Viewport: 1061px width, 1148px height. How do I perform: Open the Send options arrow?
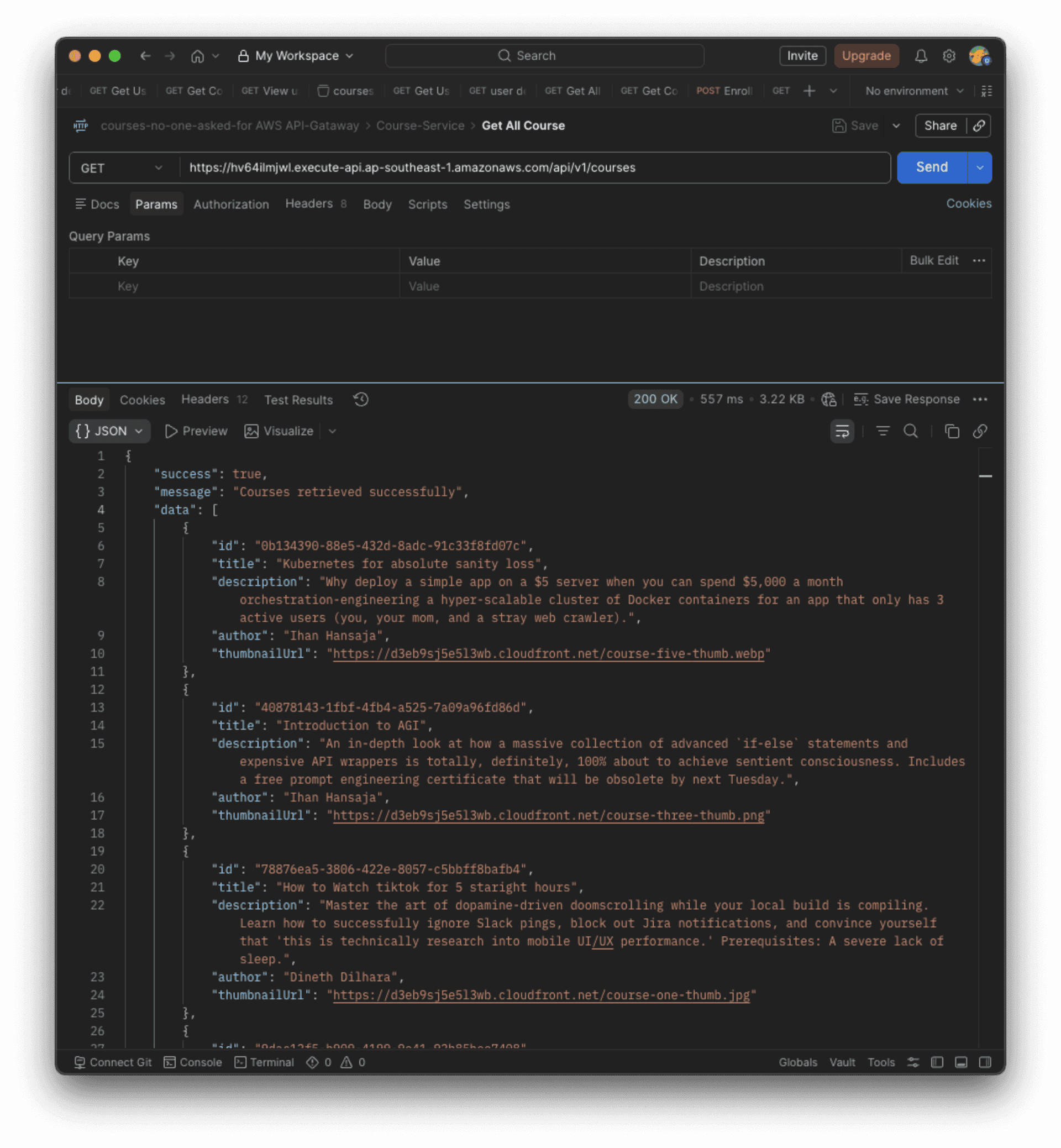[x=980, y=167]
